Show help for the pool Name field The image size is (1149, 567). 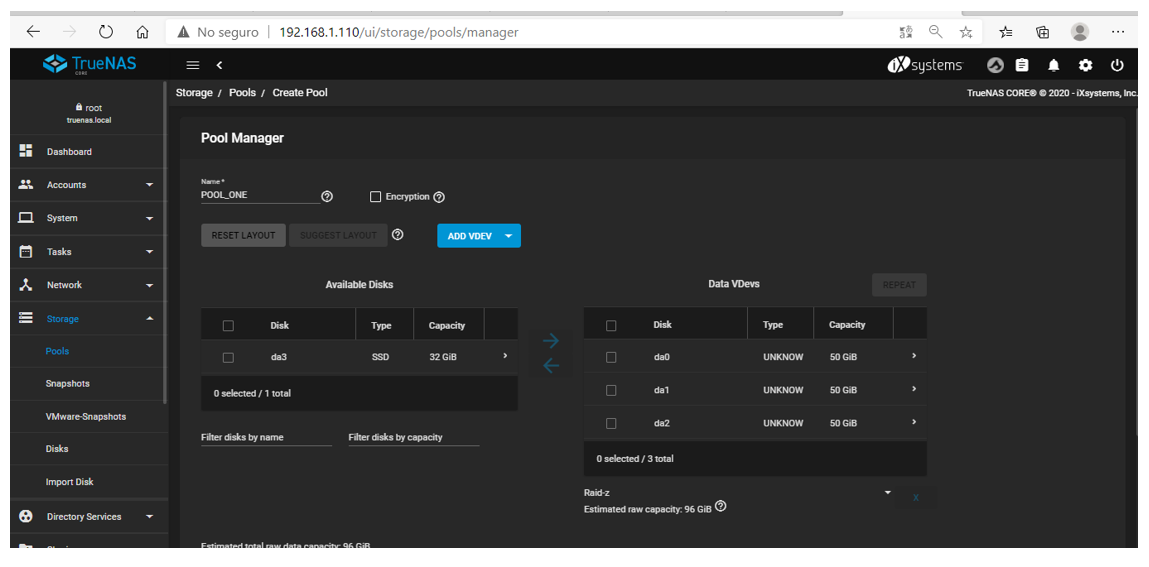coord(327,196)
